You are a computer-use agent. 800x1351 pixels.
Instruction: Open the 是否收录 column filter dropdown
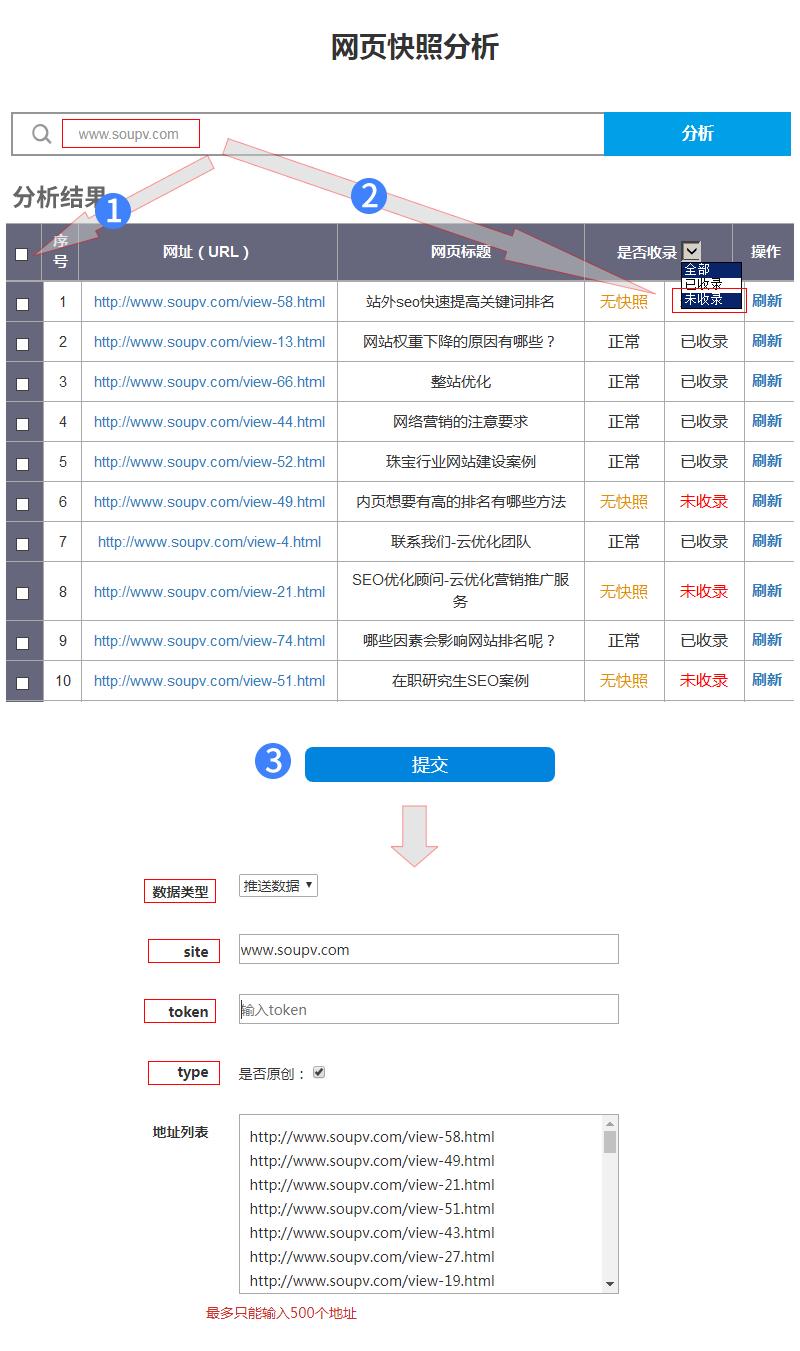pyautogui.click(x=694, y=250)
